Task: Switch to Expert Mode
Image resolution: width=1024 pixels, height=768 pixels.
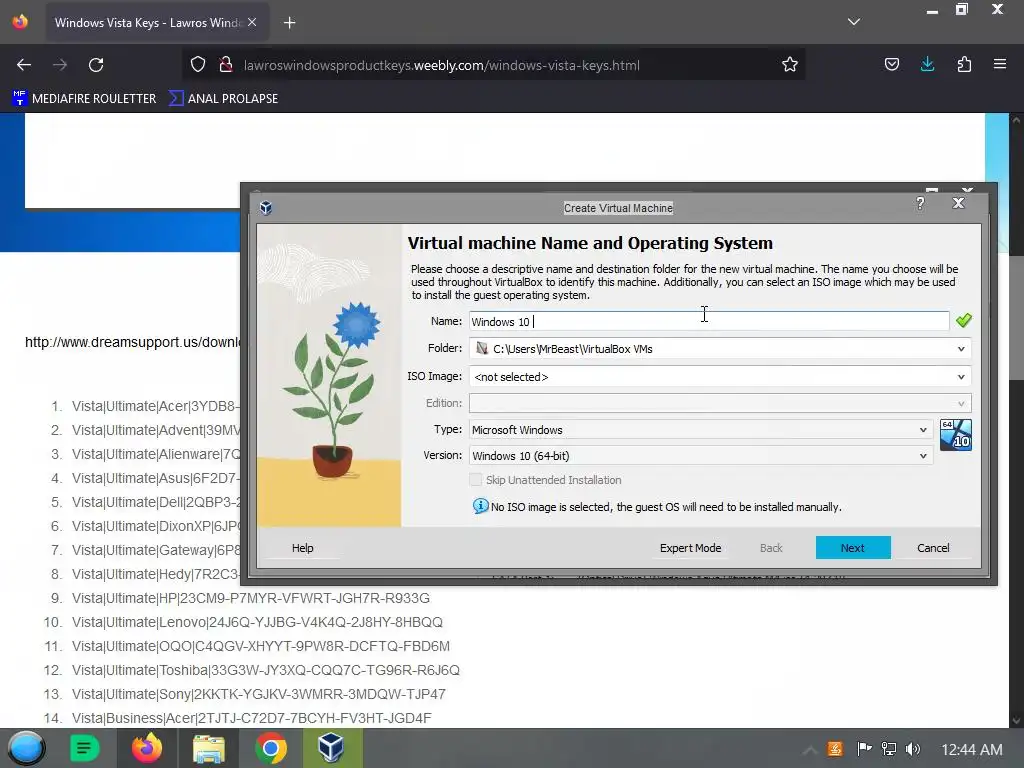Action: click(690, 548)
